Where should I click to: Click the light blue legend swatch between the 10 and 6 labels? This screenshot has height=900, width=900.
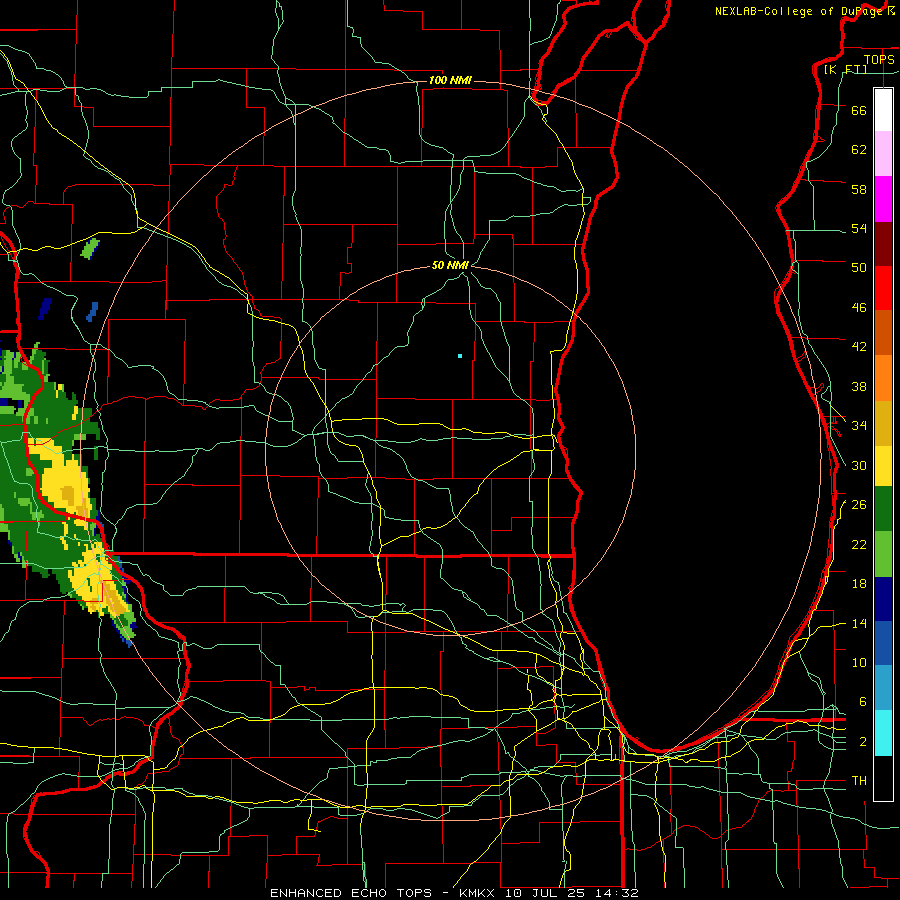883,687
